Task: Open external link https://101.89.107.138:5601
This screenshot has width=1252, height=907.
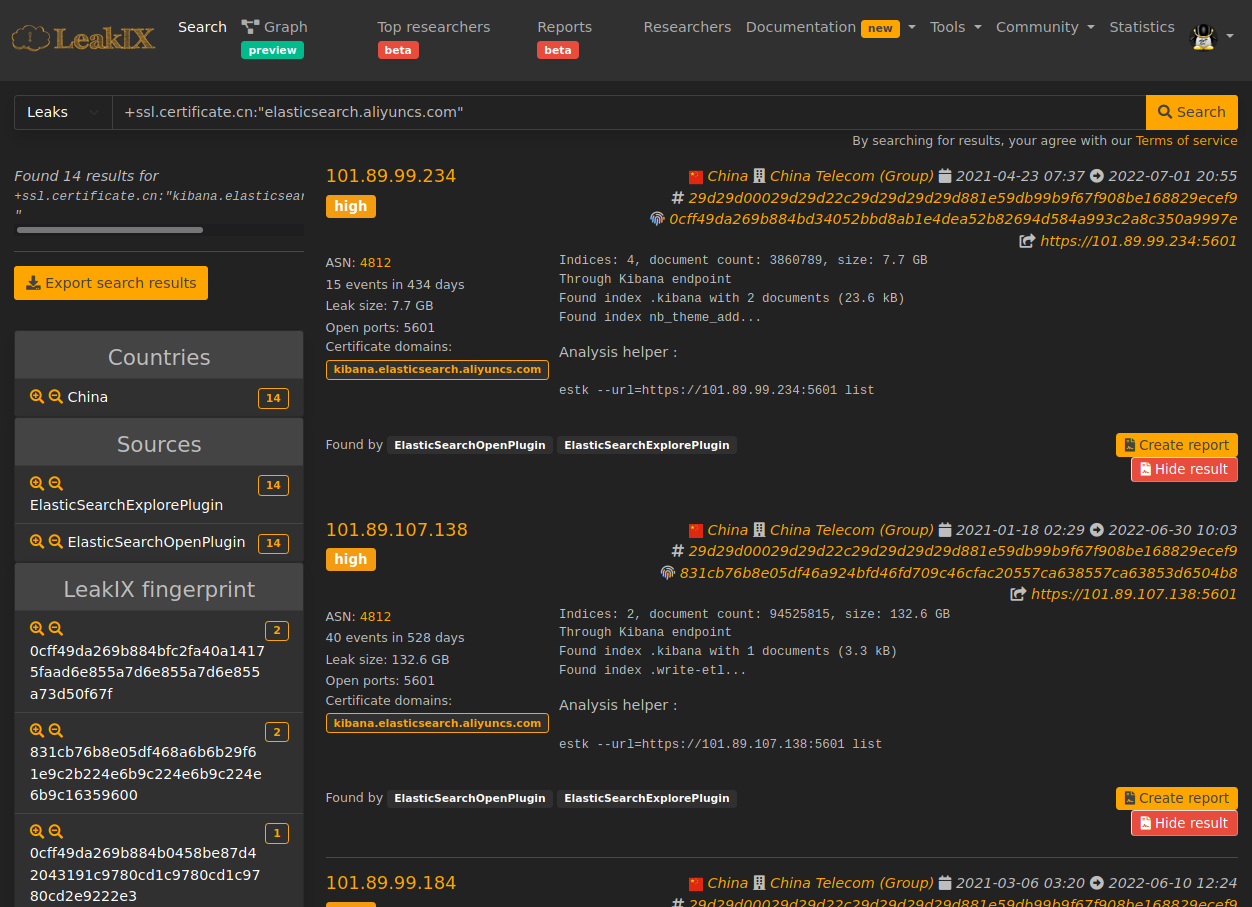Action: pos(1134,594)
